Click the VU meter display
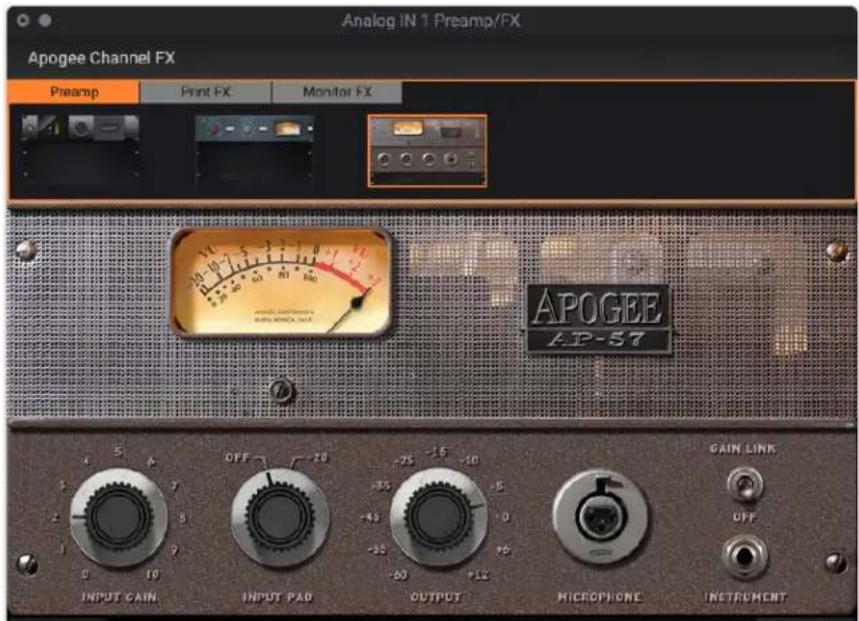Viewport: 859px width, 621px height. pos(281,282)
